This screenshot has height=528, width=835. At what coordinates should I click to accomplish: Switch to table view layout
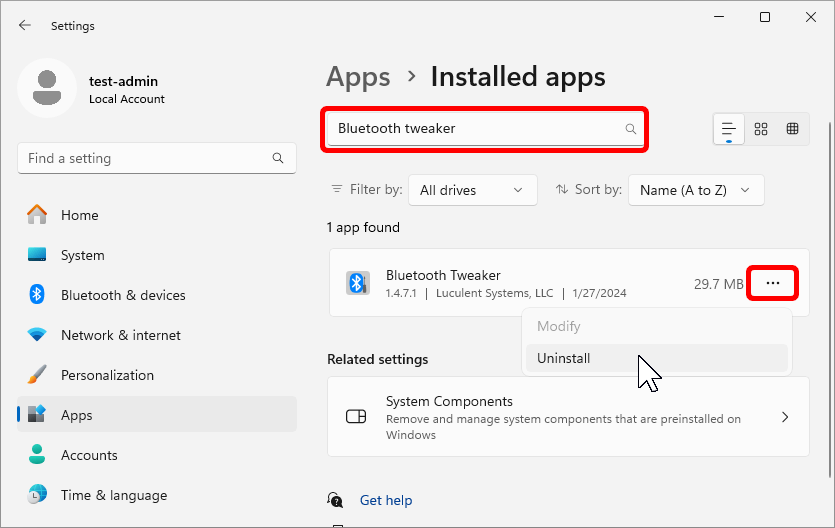[792, 129]
